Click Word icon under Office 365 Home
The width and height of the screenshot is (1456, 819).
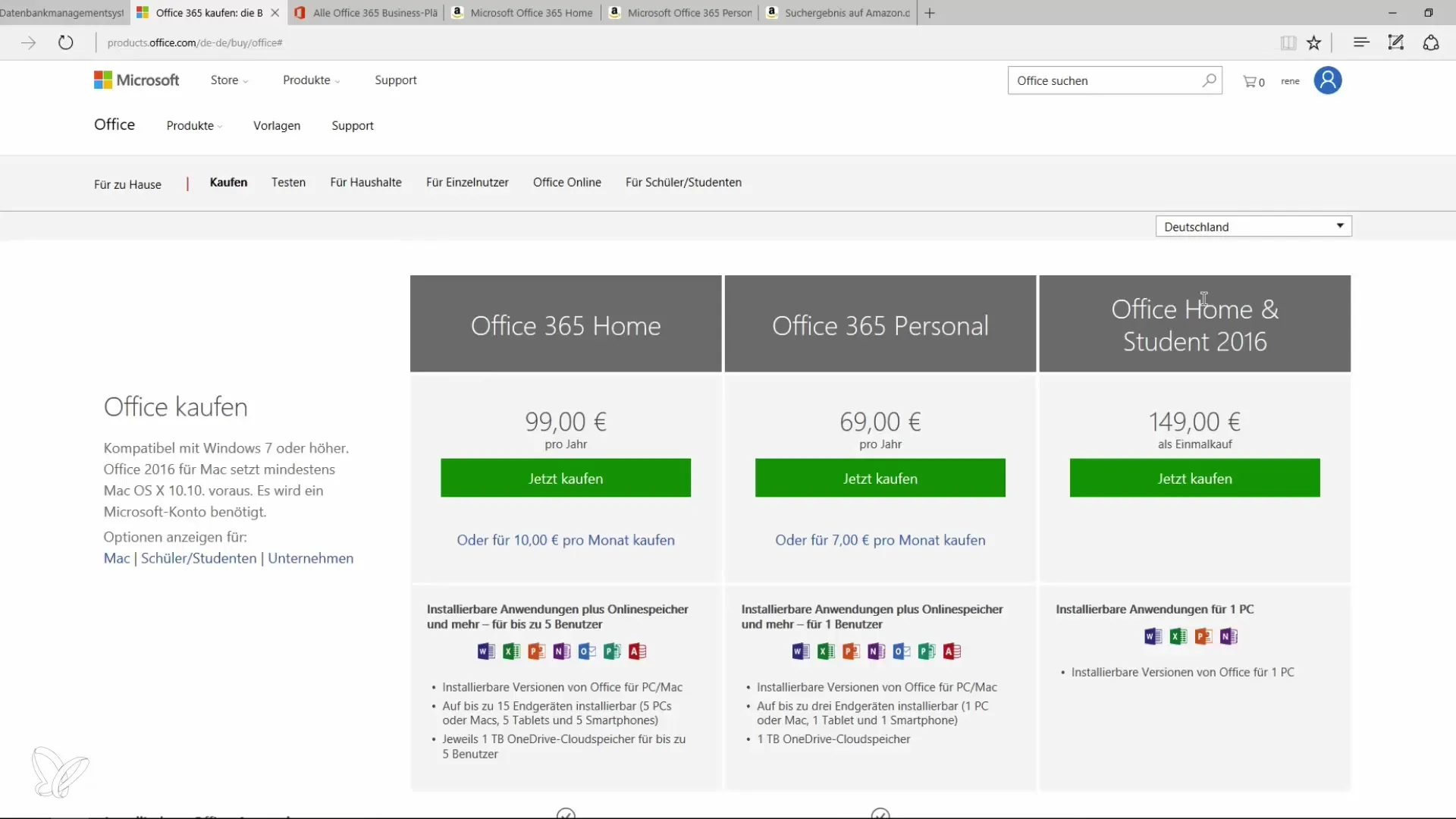[486, 651]
